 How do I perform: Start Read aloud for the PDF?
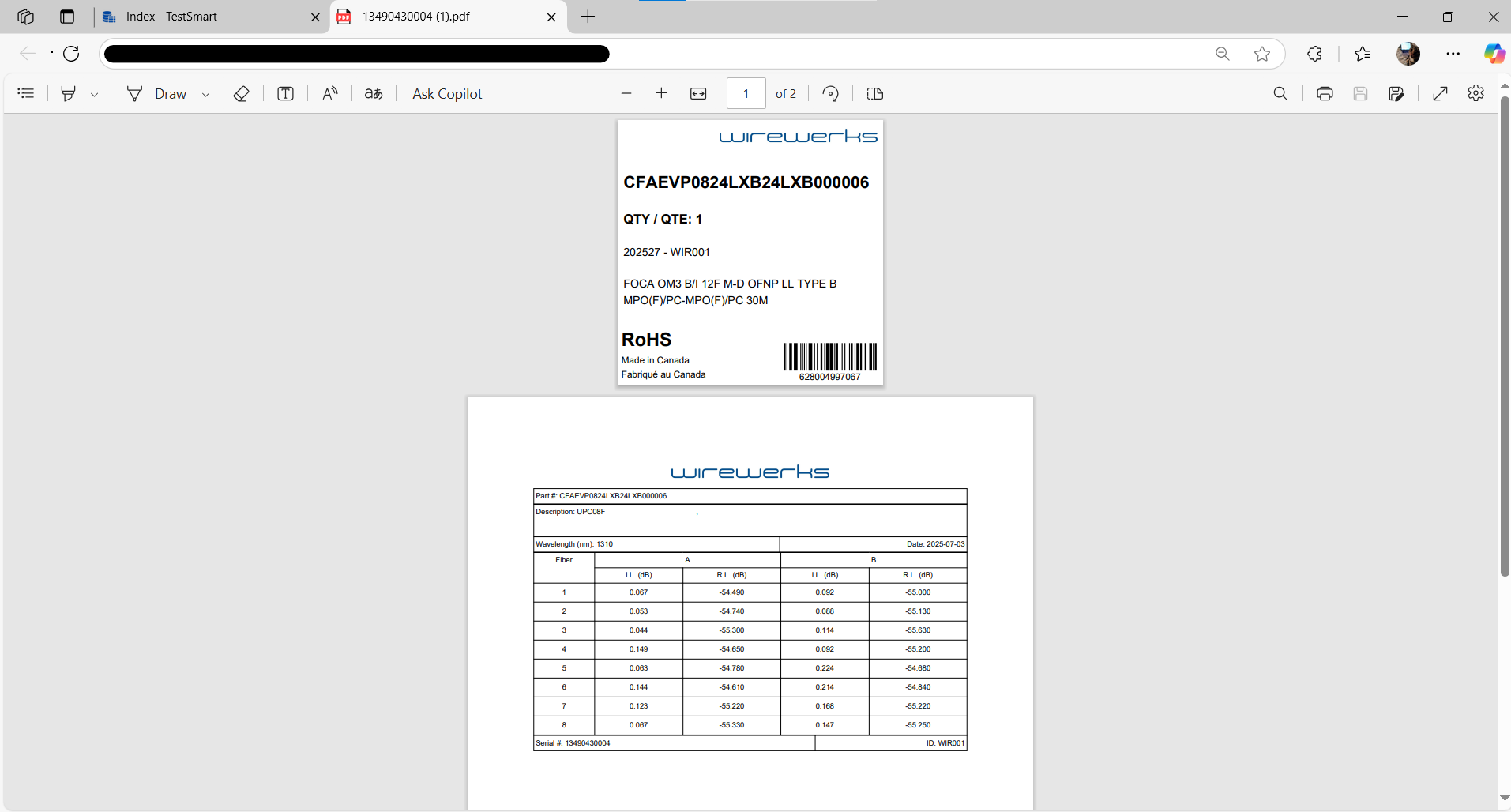329,93
